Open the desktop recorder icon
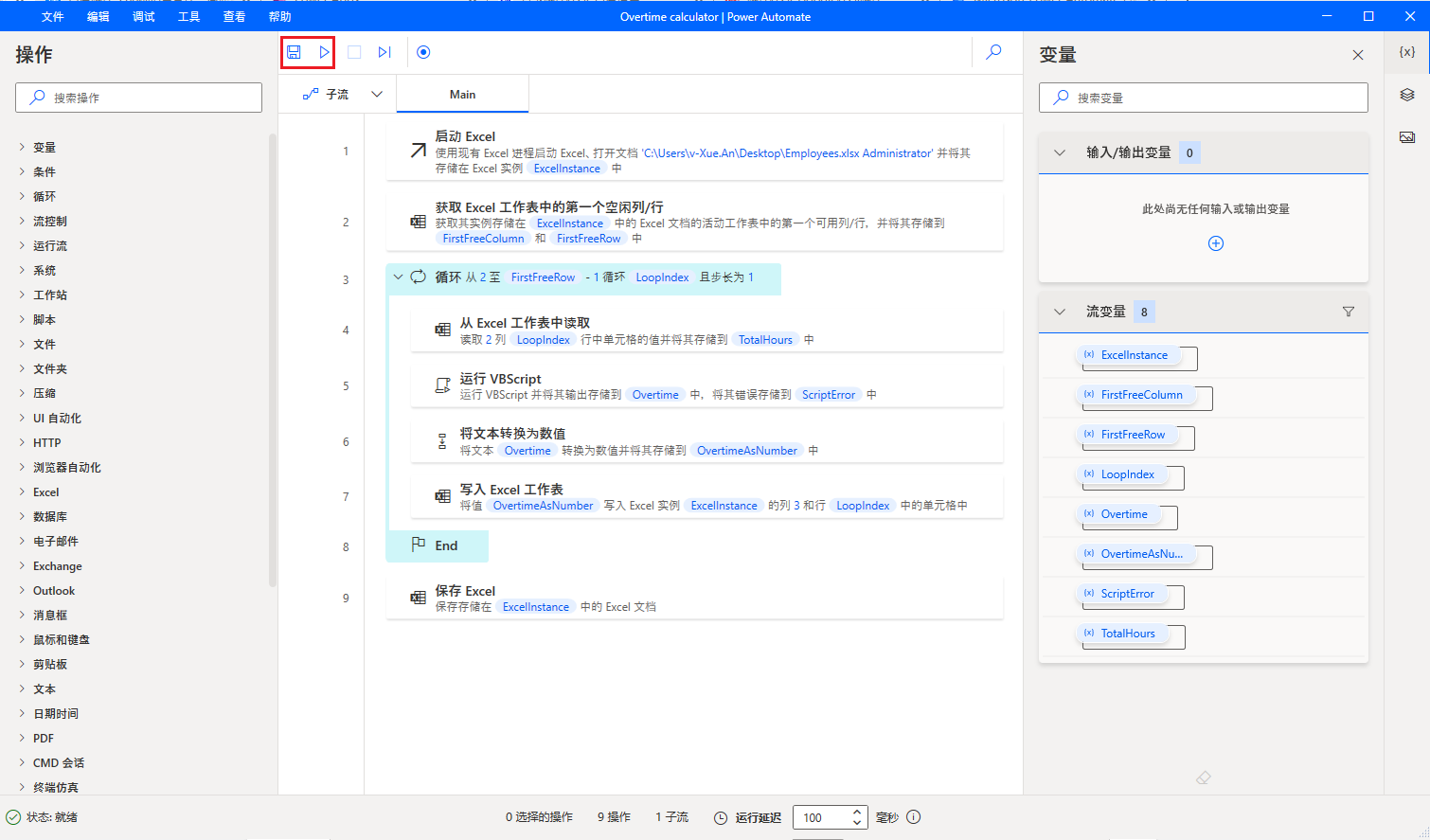1430x840 pixels. pos(422,52)
